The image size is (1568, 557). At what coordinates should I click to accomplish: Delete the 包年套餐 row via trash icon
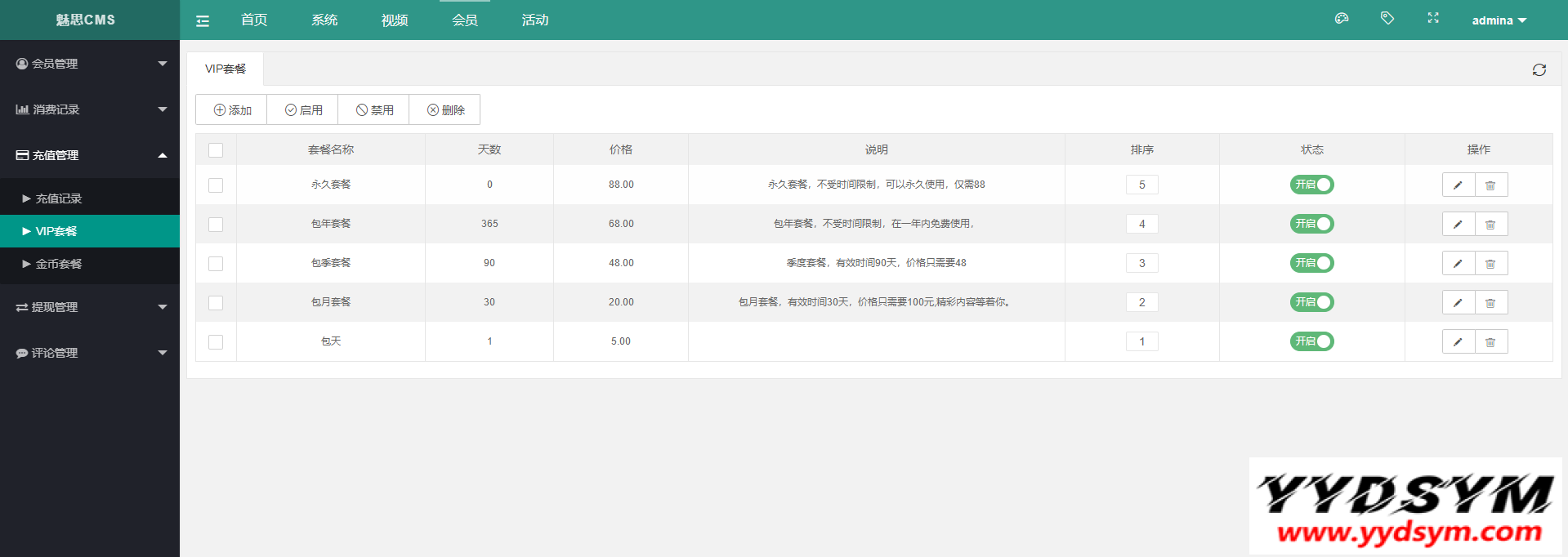click(x=1490, y=225)
